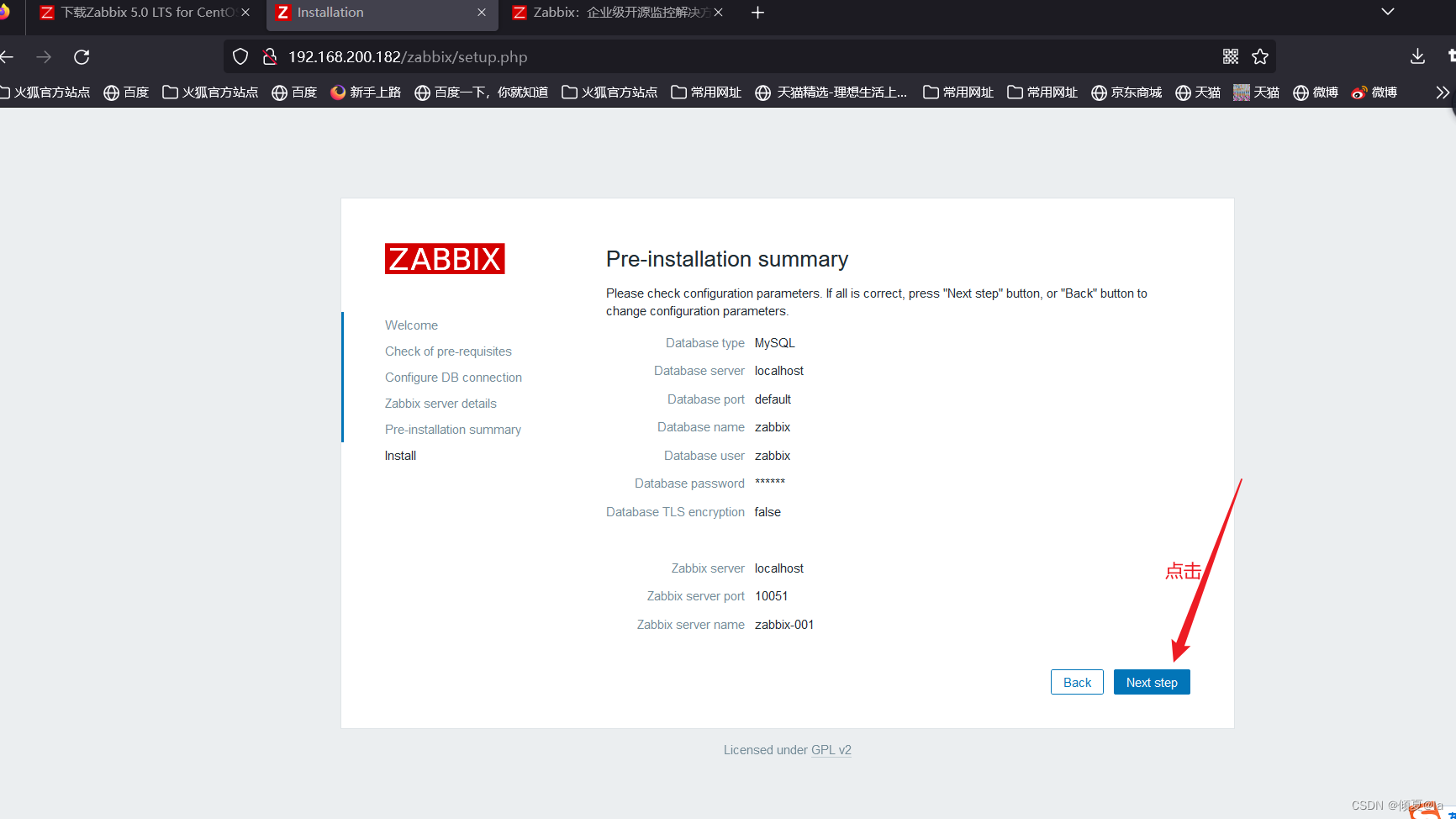Click the Database port value default
This screenshot has height=819, width=1456.
pos(773,399)
